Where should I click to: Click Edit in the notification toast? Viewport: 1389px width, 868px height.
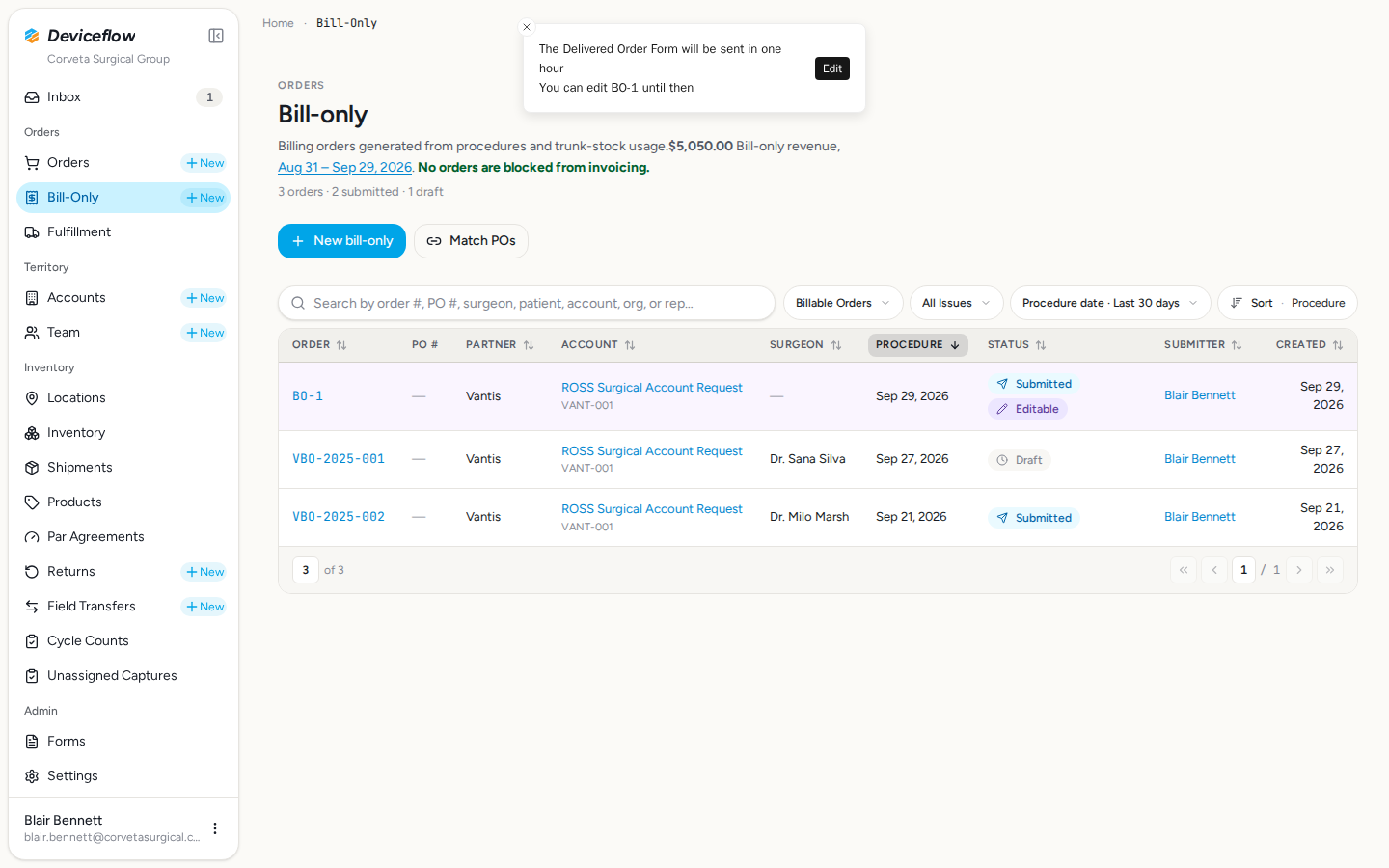[x=832, y=68]
